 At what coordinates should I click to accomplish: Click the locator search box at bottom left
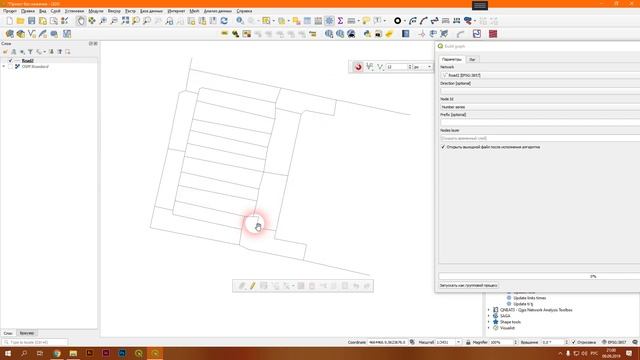click(x=35, y=342)
